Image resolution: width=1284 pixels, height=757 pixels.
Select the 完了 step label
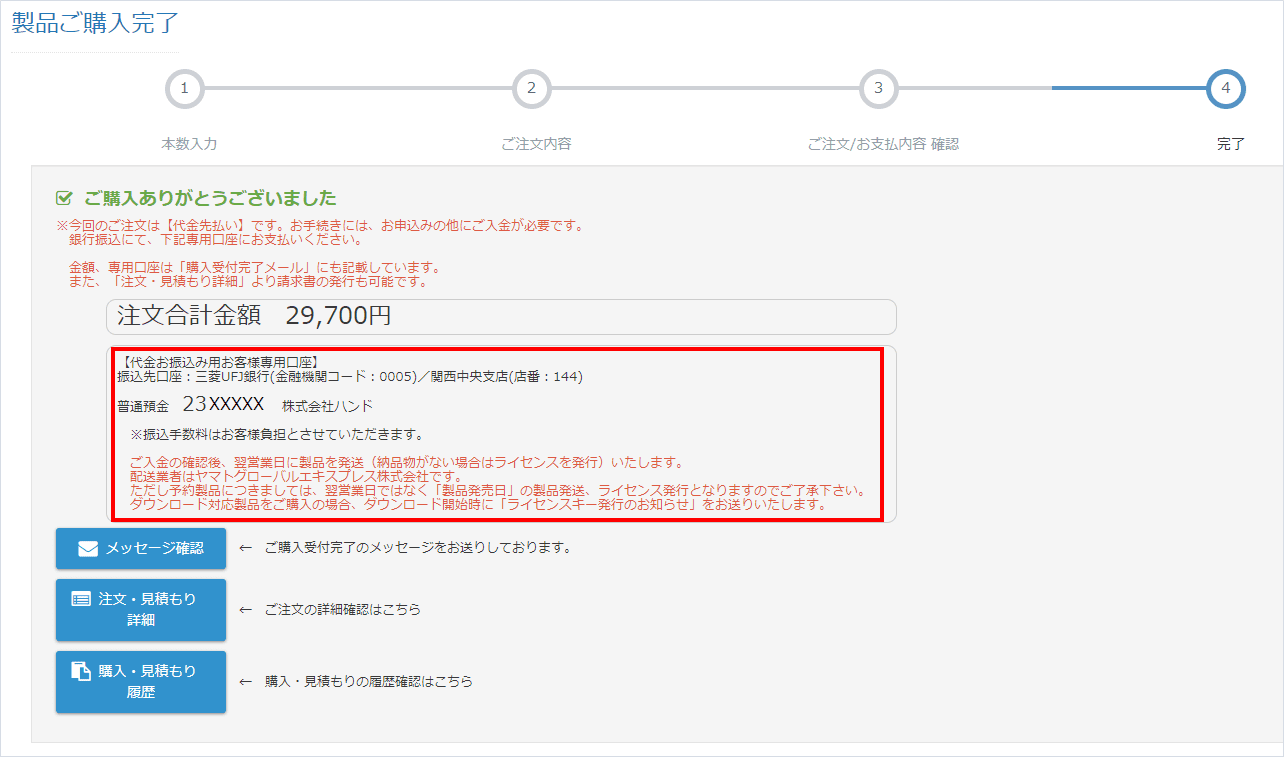[1231, 144]
